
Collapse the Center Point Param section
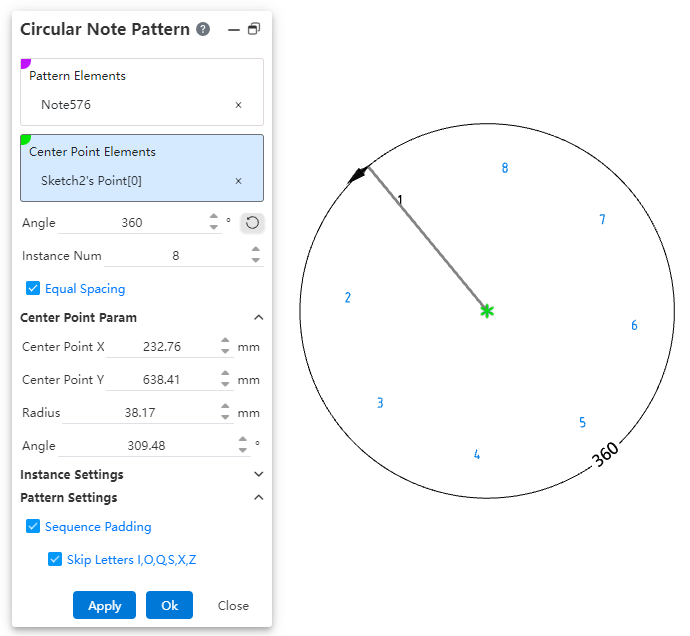click(258, 318)
